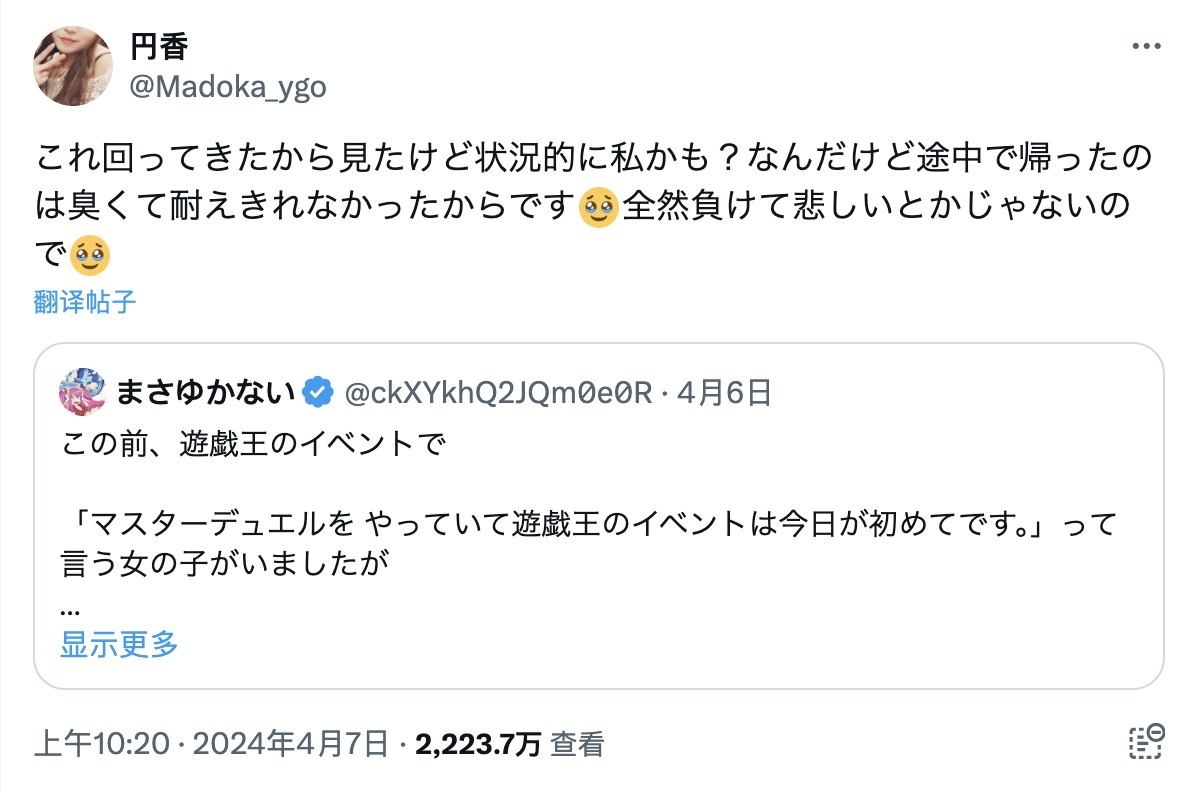The image size is (1186, 792).
Task: Click the 上午10:20 · 2024年4月7日 timestamp
Action: [x=211, y=744]
